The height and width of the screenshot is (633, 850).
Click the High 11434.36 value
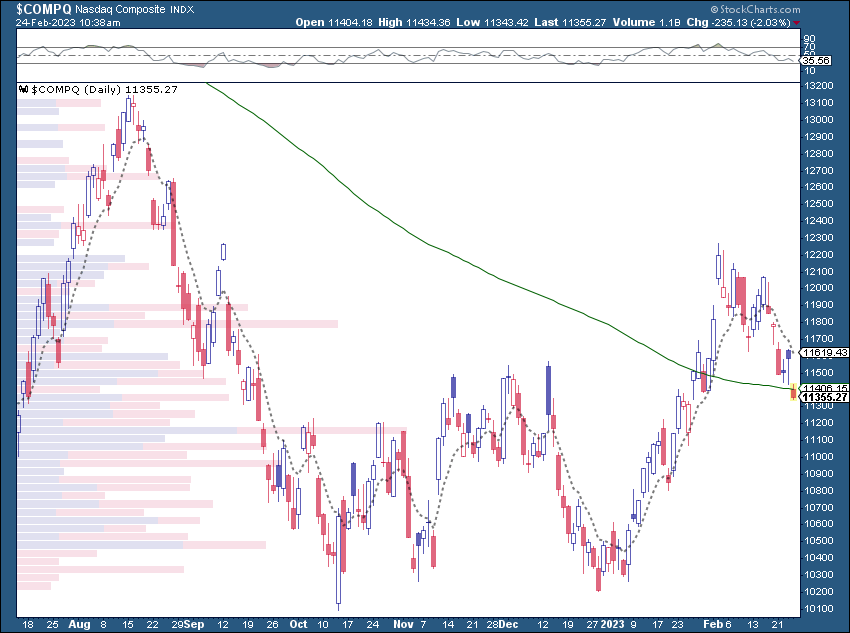point(414,23)
